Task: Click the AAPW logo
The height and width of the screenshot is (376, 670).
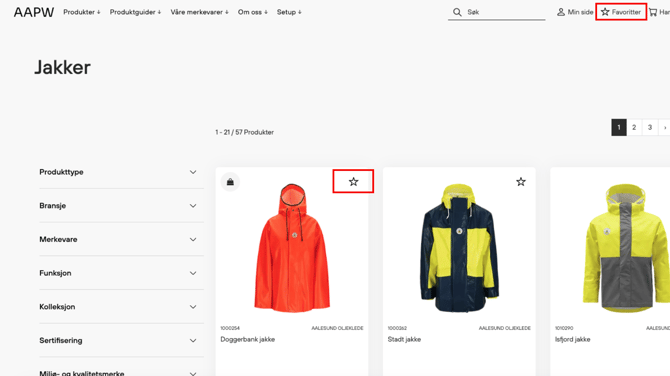Action: (x=34, y=12)
